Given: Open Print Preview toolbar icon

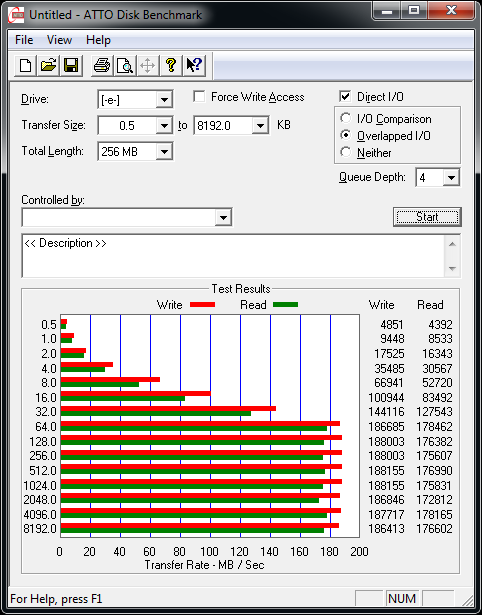Looking at the screenshot, I should [125, 65].
